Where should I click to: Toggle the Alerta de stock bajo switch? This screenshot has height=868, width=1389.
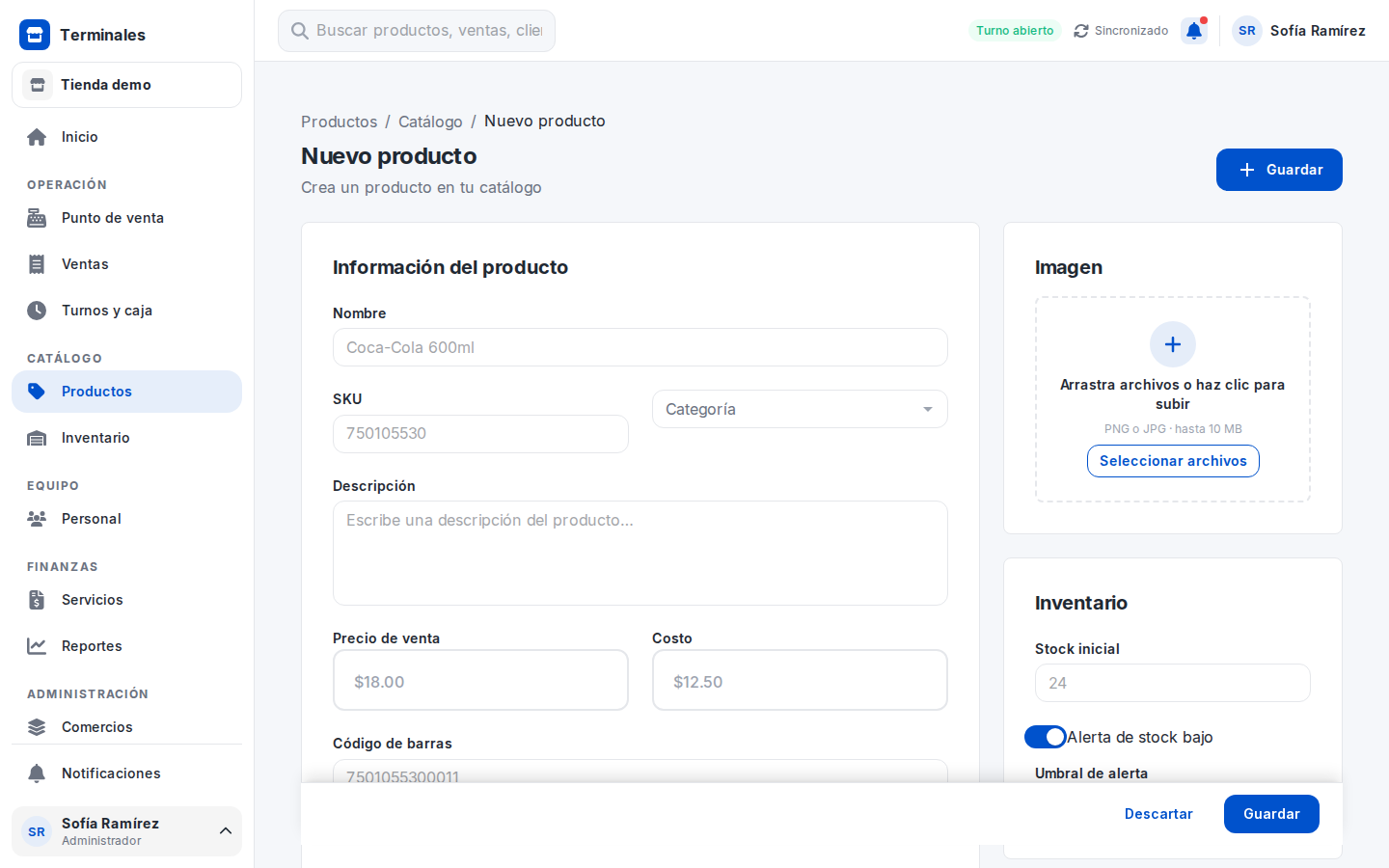coord(1046,737)
